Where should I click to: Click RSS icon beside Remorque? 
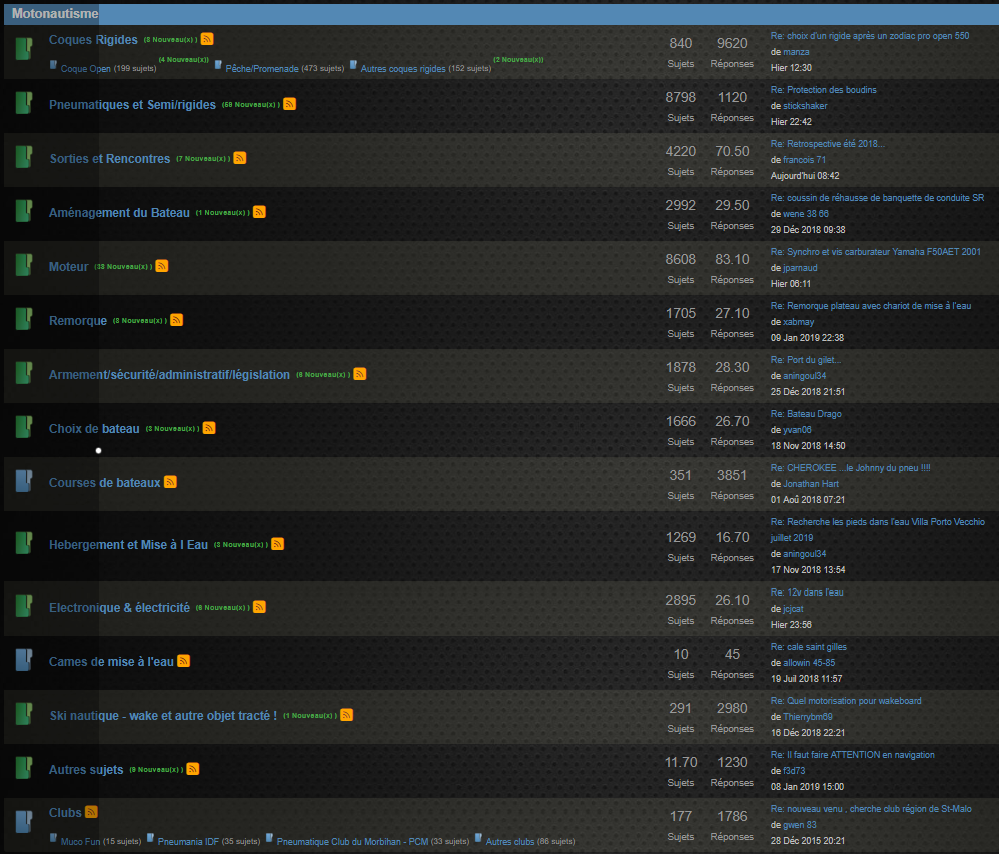tap(176, 320)
